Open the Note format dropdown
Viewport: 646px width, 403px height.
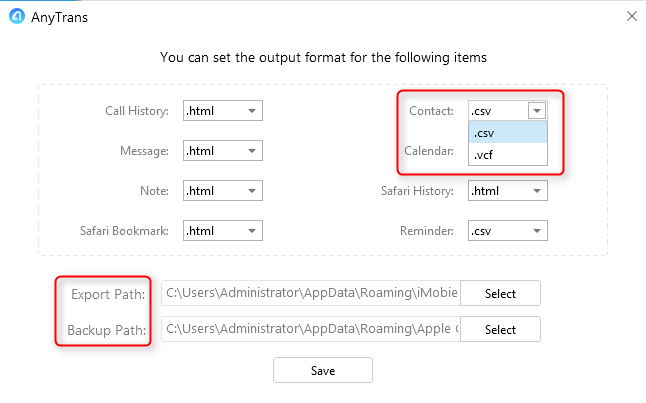(222, 191)
